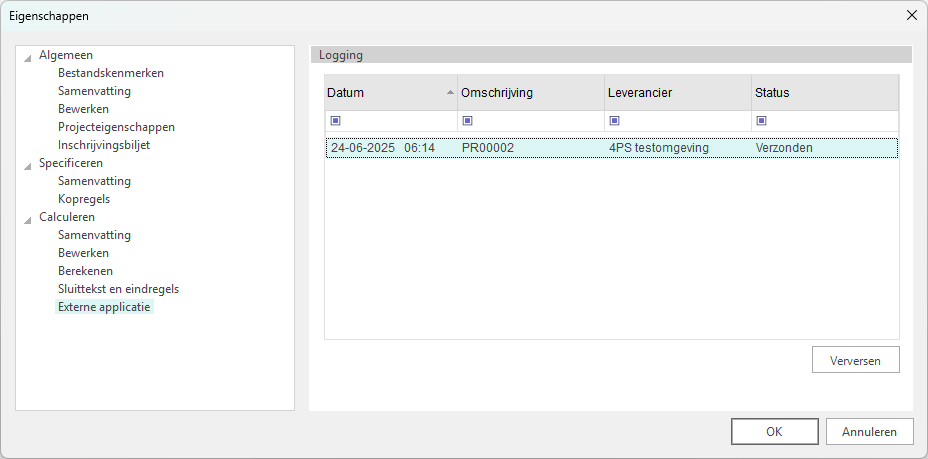Select the PR00002 log row
This screenshot has height=459, width=928.
(611, 148)
